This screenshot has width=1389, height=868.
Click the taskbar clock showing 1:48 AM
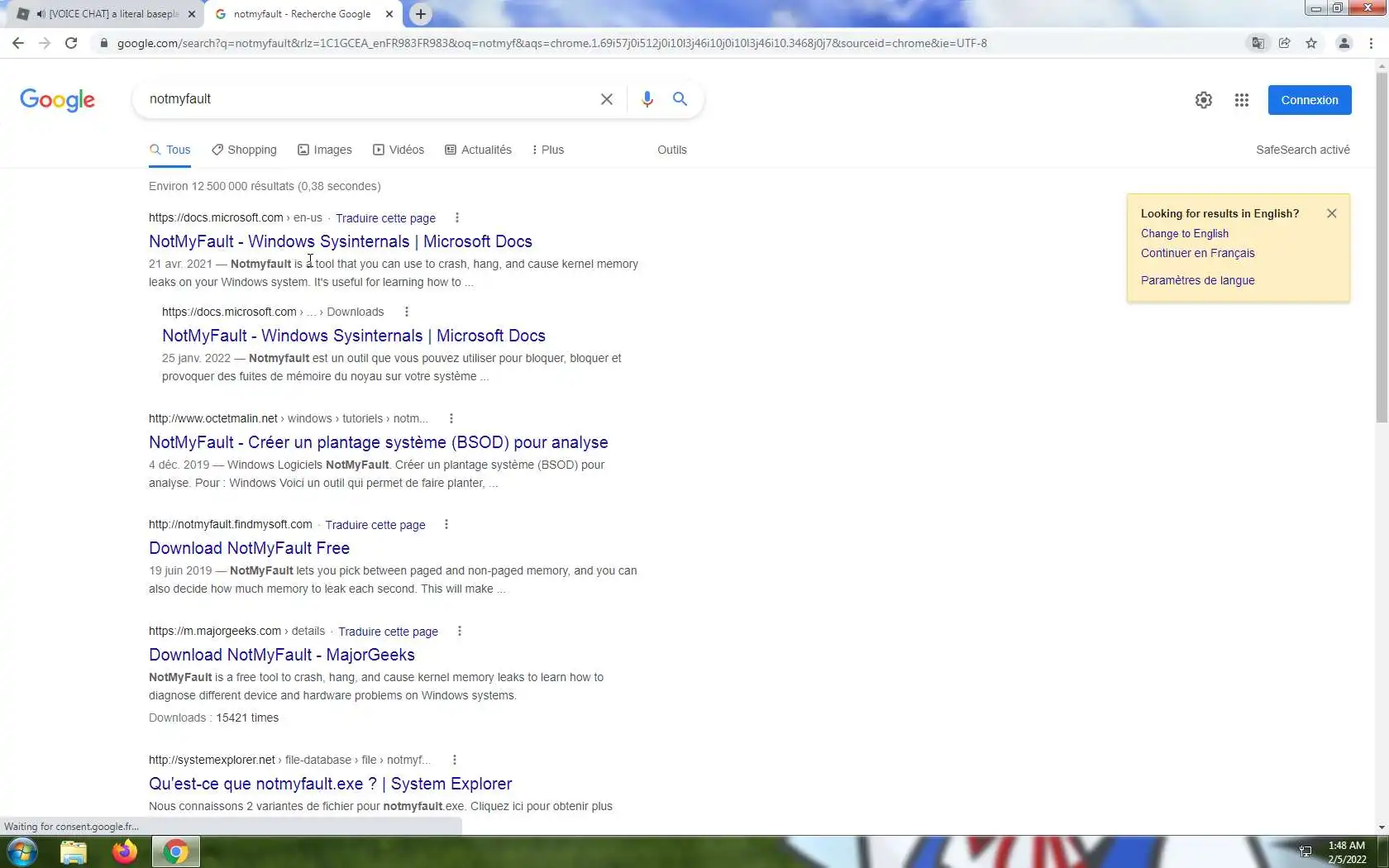pos(1347,852)
